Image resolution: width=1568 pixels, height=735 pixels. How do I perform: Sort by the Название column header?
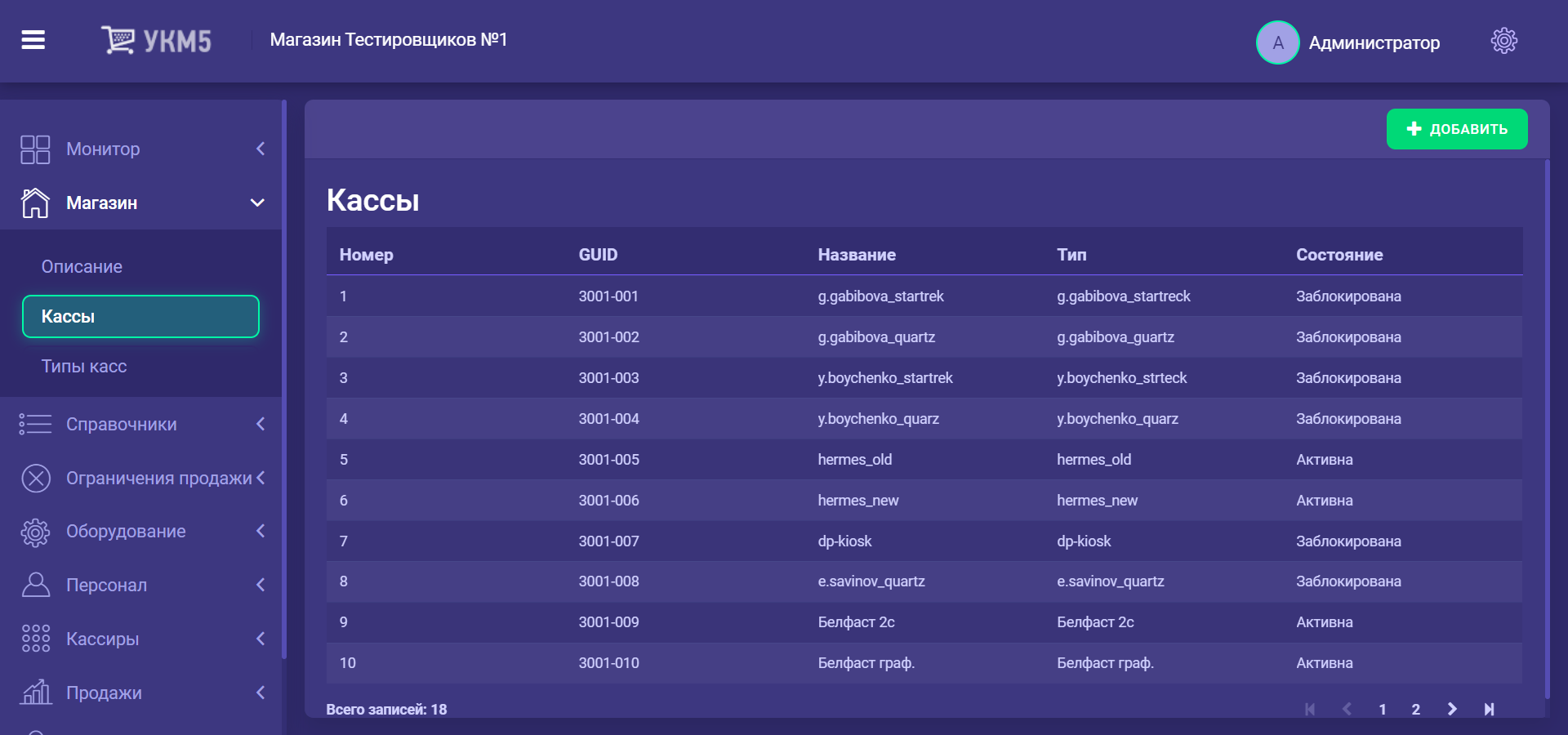pos(857,255)
